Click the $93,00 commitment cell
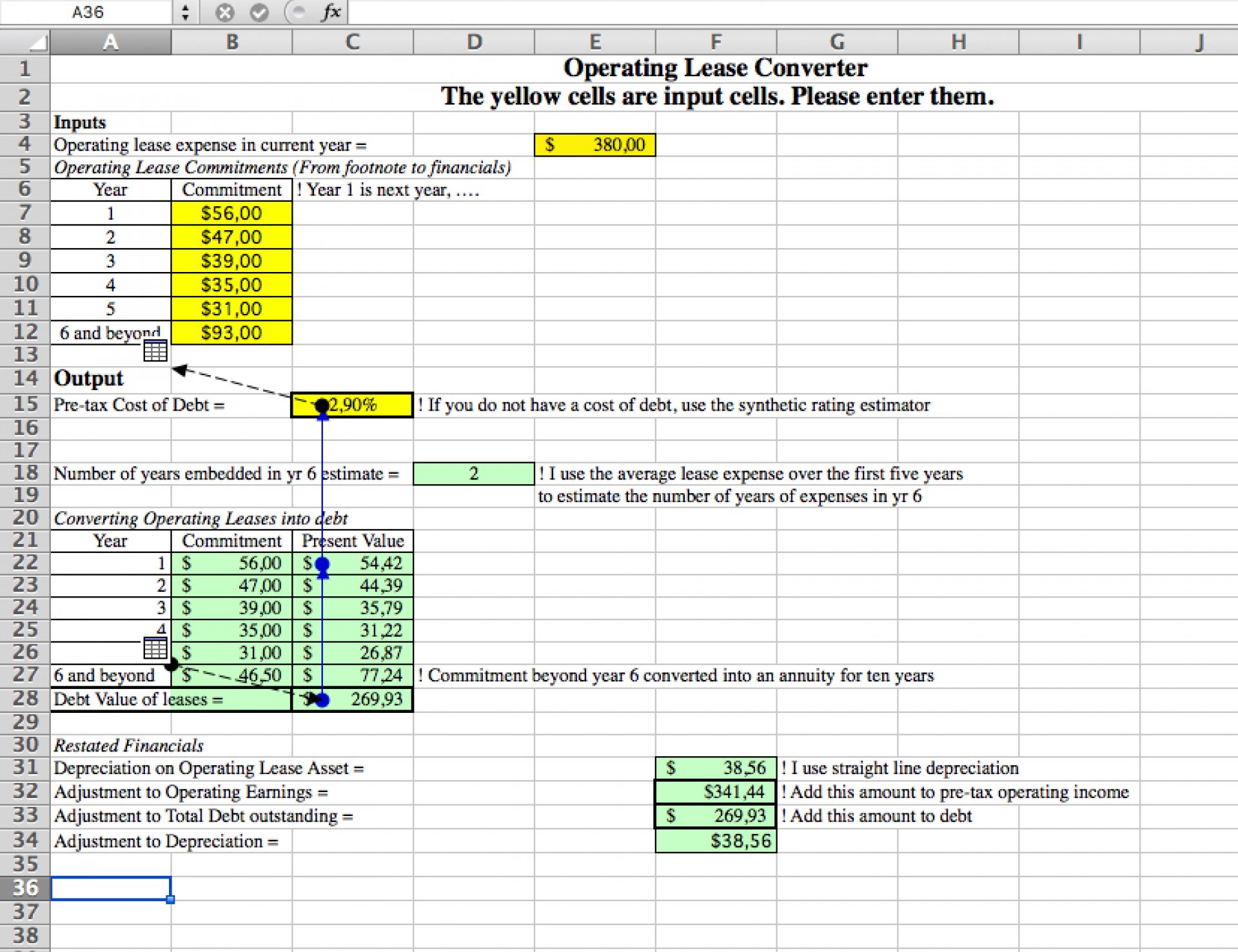 (232, 333)
